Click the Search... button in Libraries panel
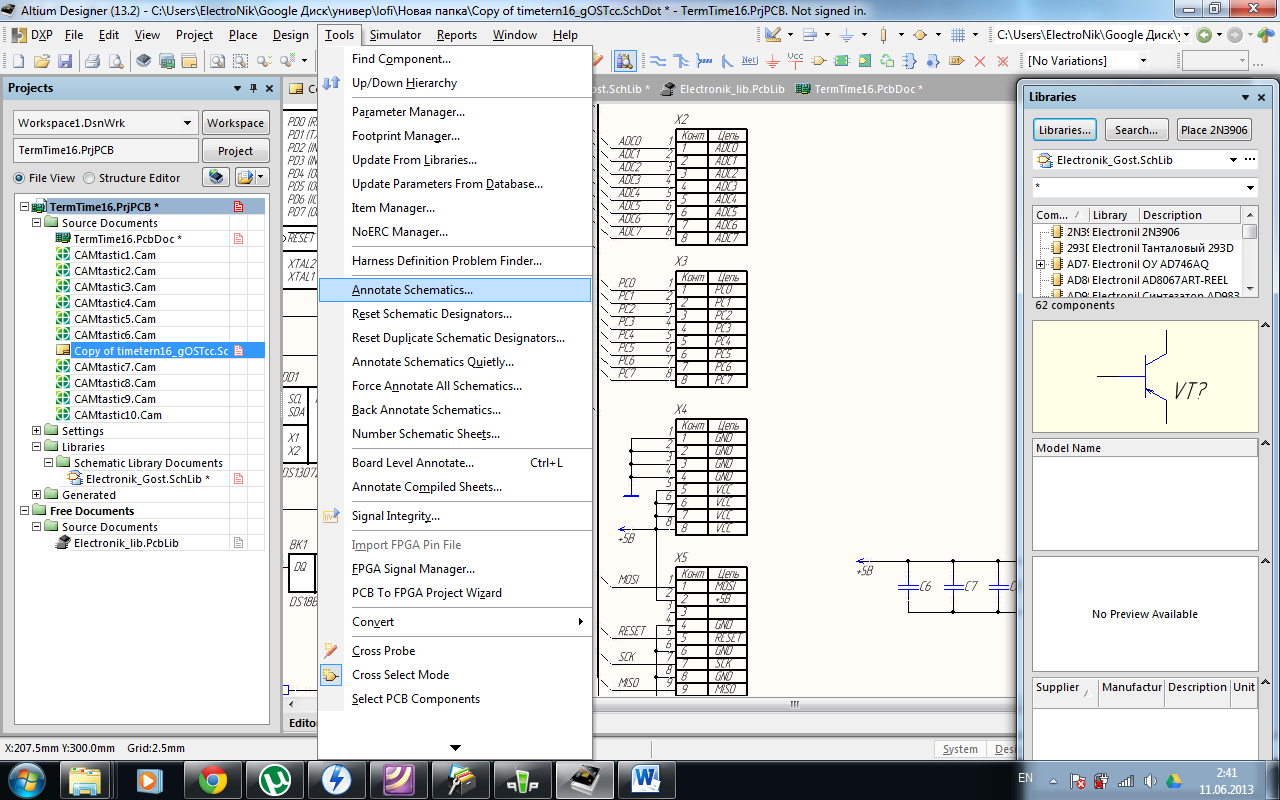This screenshot has width=1280, height=800. [1136, 130]
